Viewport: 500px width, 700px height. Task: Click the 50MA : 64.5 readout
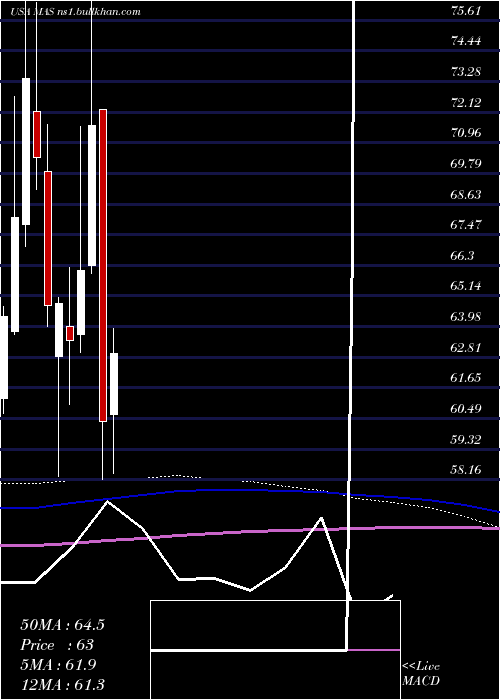(x=62, y=625)
